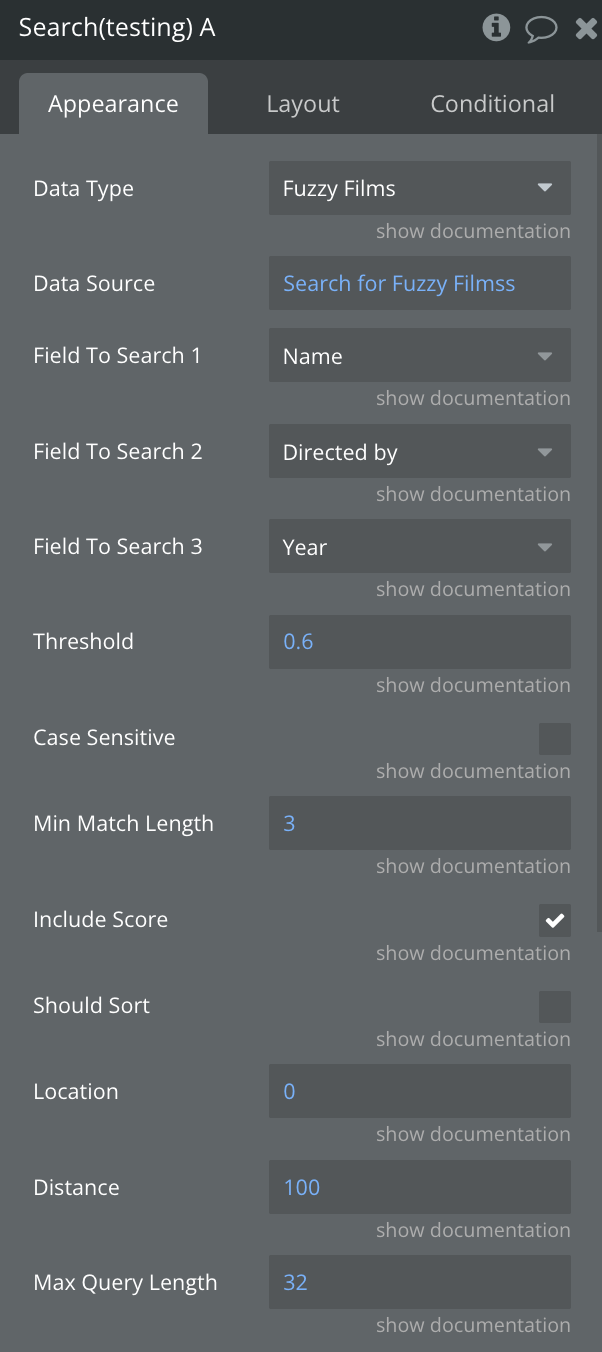Click the Distance value field

[x=419, y=1188]
